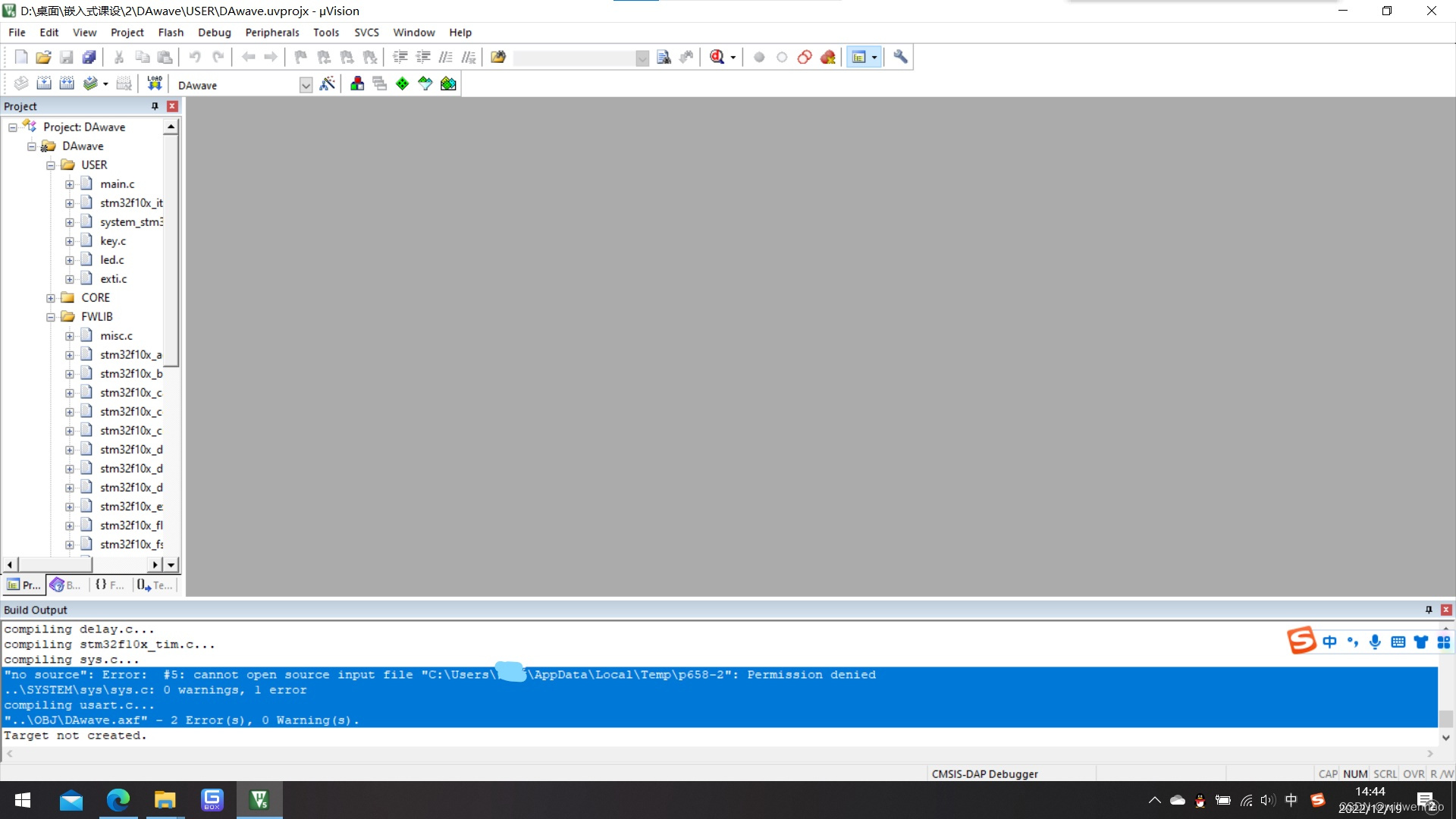Select the Insert/Remove Breakpoint icon
1456x819 pixels.
point(759,57)
